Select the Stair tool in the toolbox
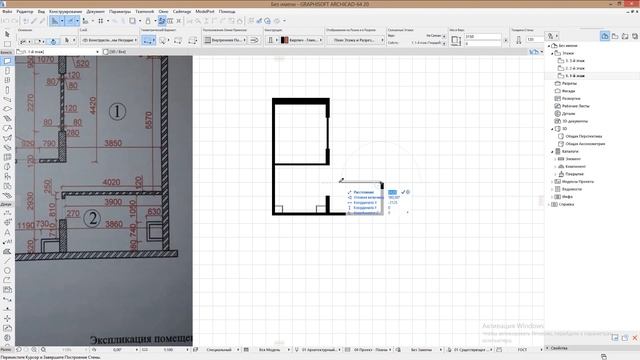This screenshot has height=360, width=640. coord(7,118)
